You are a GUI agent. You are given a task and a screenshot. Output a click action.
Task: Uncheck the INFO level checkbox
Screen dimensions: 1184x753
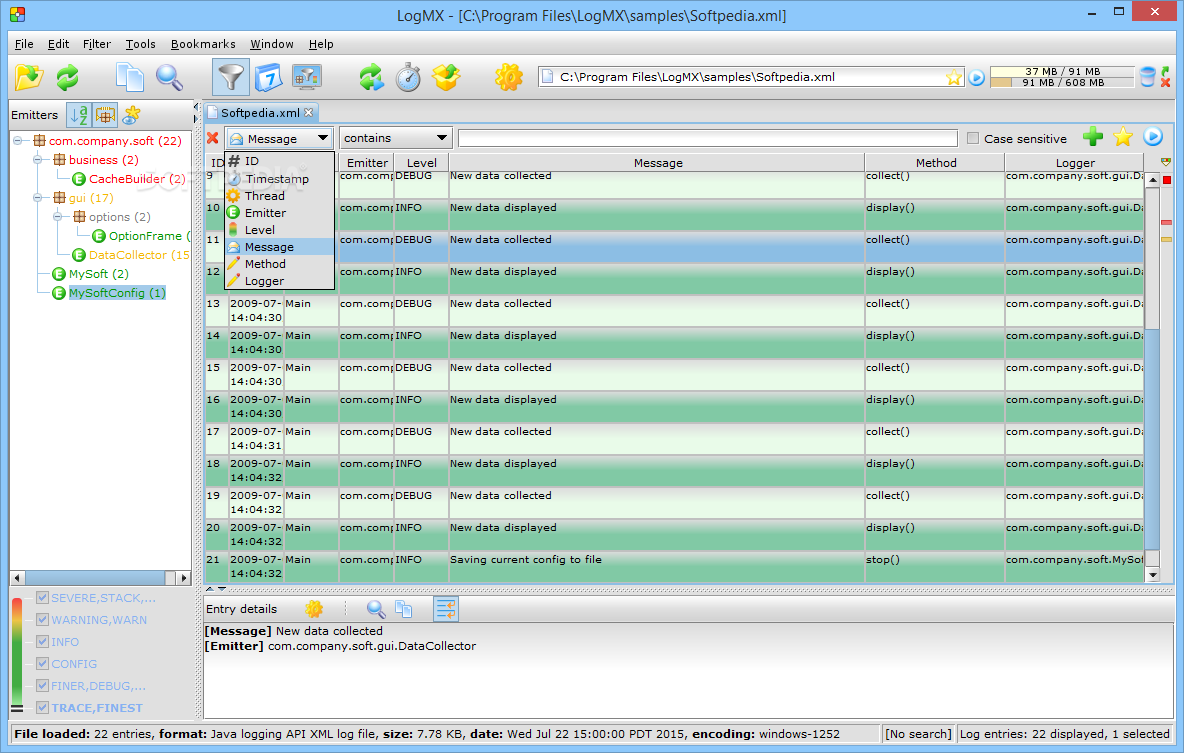pyautogui.click(x=42, y=641)
